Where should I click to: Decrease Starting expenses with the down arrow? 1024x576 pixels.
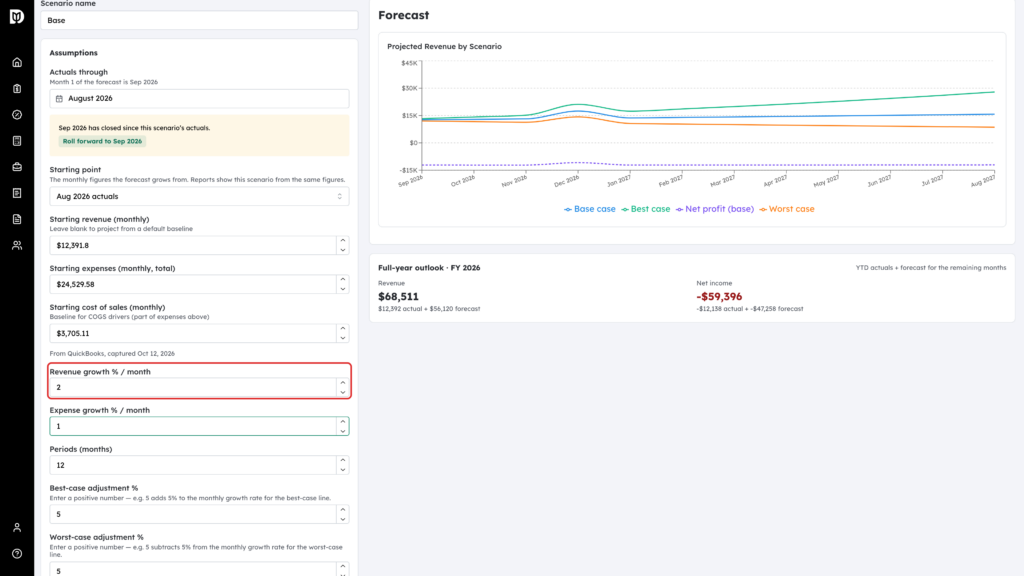[343, 289]
